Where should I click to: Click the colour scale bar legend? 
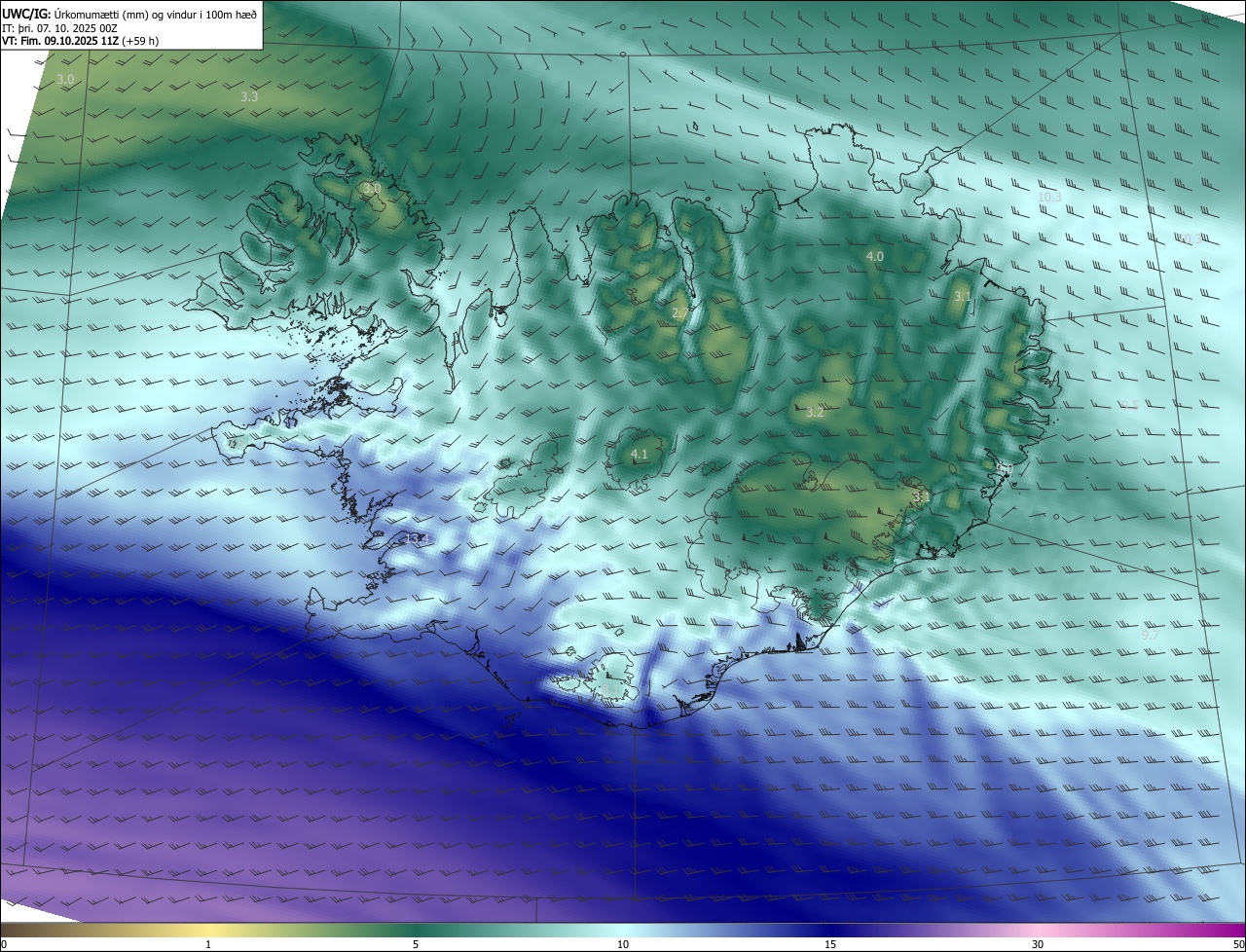pyautogui.click(x=623, y=931)
